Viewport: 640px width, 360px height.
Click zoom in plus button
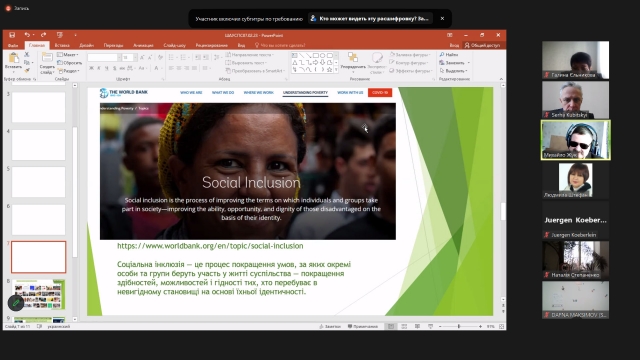point(480,327)
